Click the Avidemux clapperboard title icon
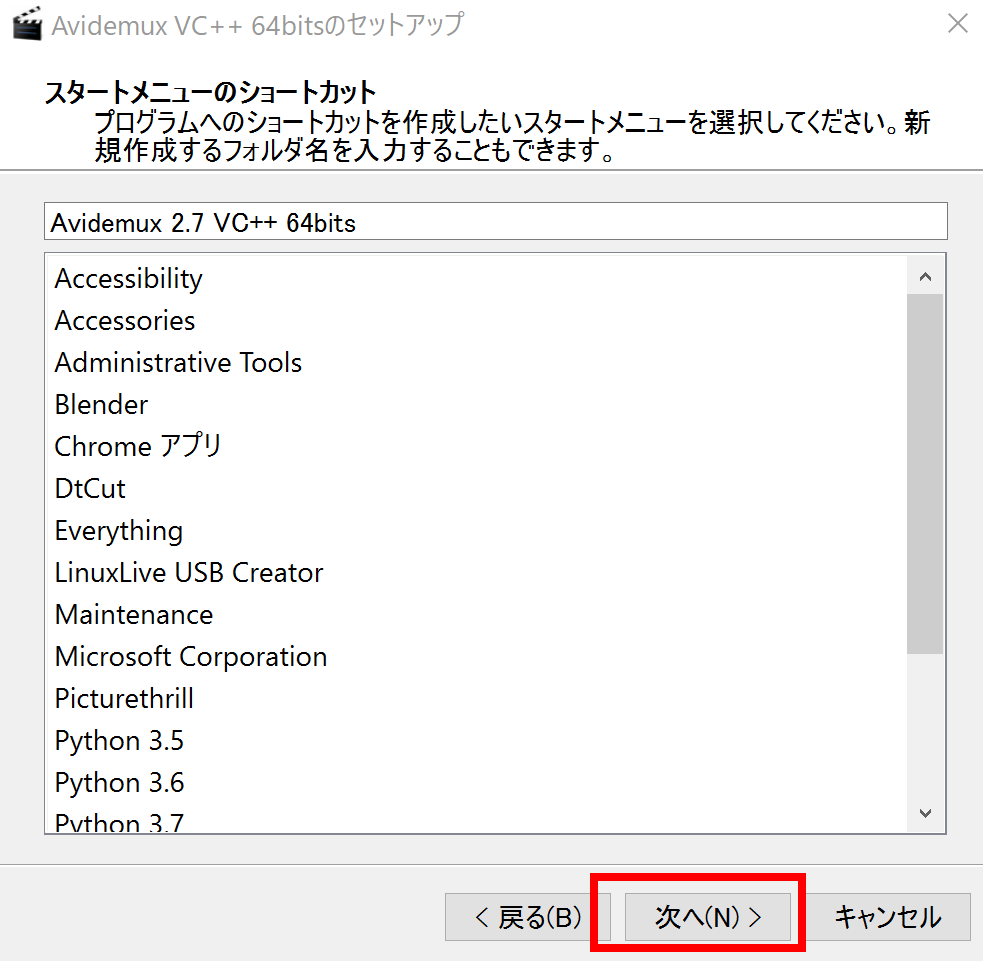983x961 pixels. [28, 24]
